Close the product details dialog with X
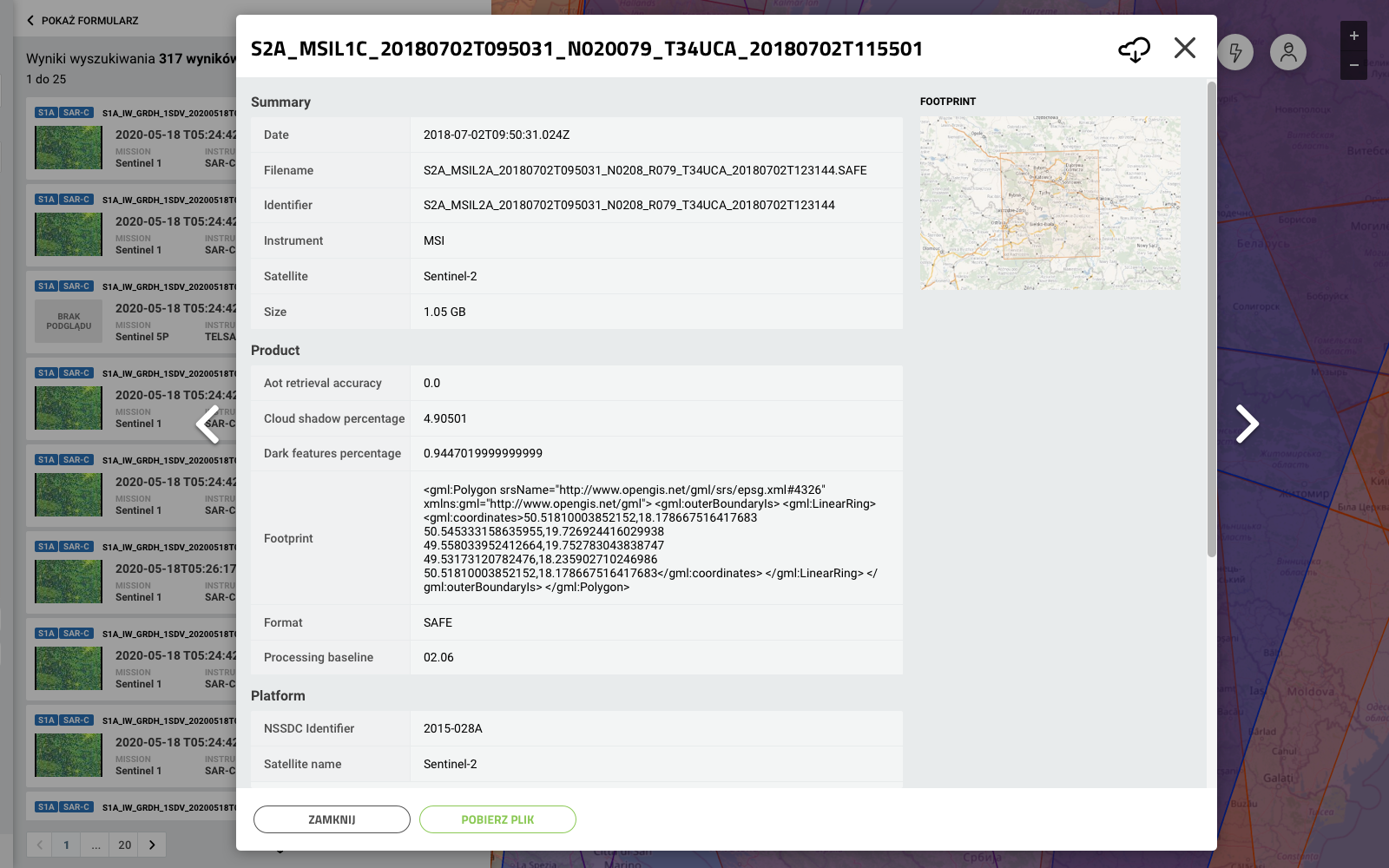1389x868 pixels. (x=1185, y=48)
